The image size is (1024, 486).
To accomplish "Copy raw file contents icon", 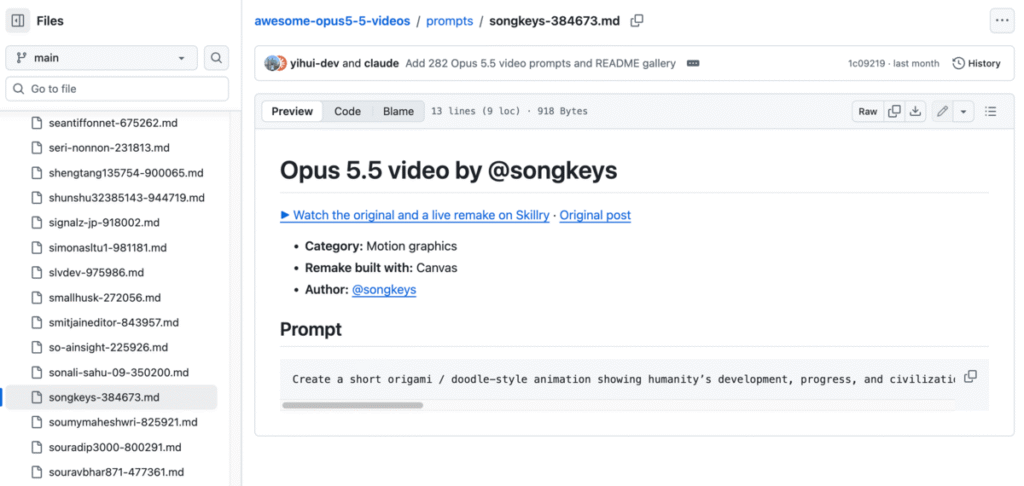I will pos(895,112).
